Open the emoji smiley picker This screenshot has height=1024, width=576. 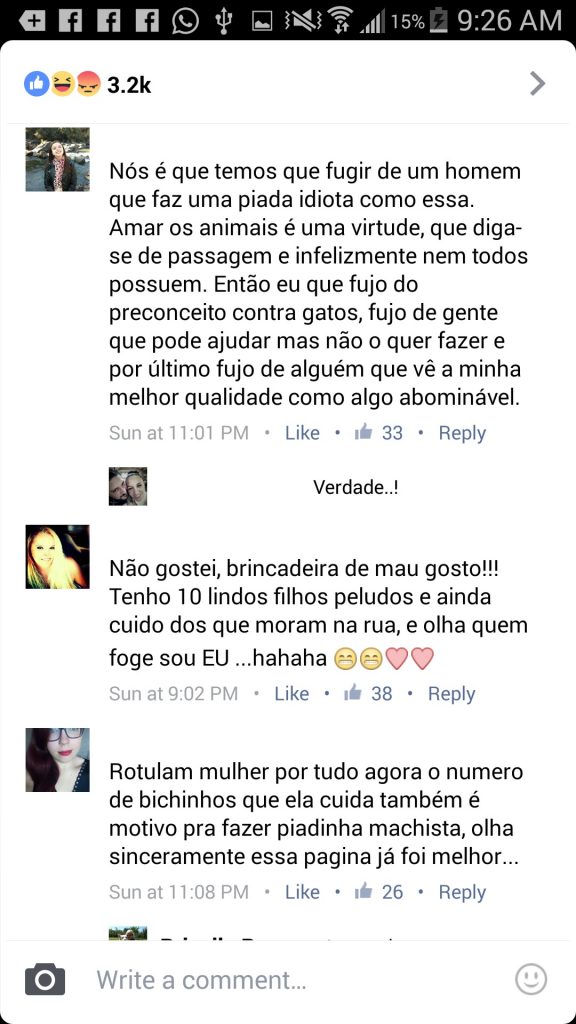[x=531, y=979]
